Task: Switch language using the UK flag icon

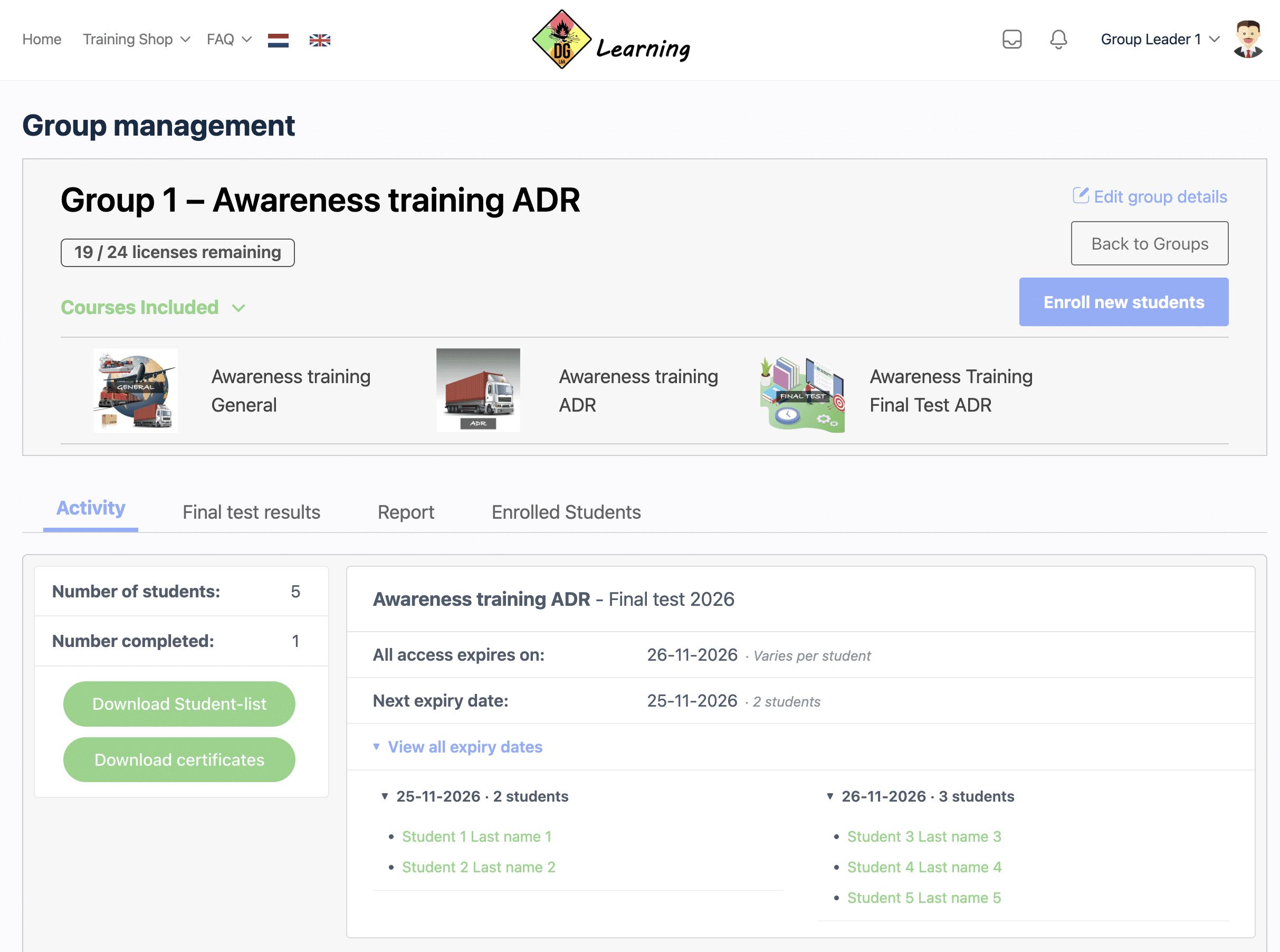Action: [x=320, y=40]
